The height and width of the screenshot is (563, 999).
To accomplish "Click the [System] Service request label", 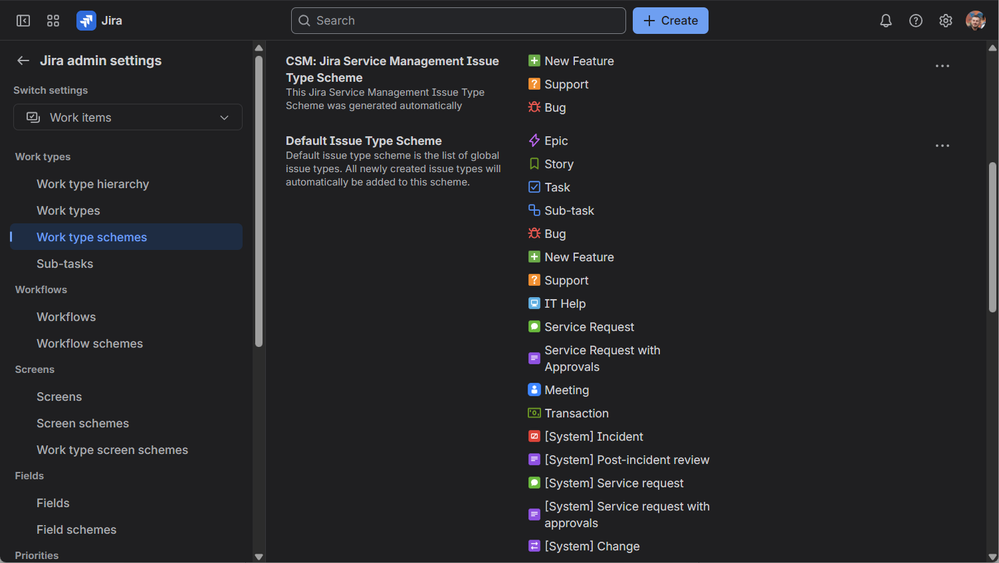I will (x=614, y=483).
